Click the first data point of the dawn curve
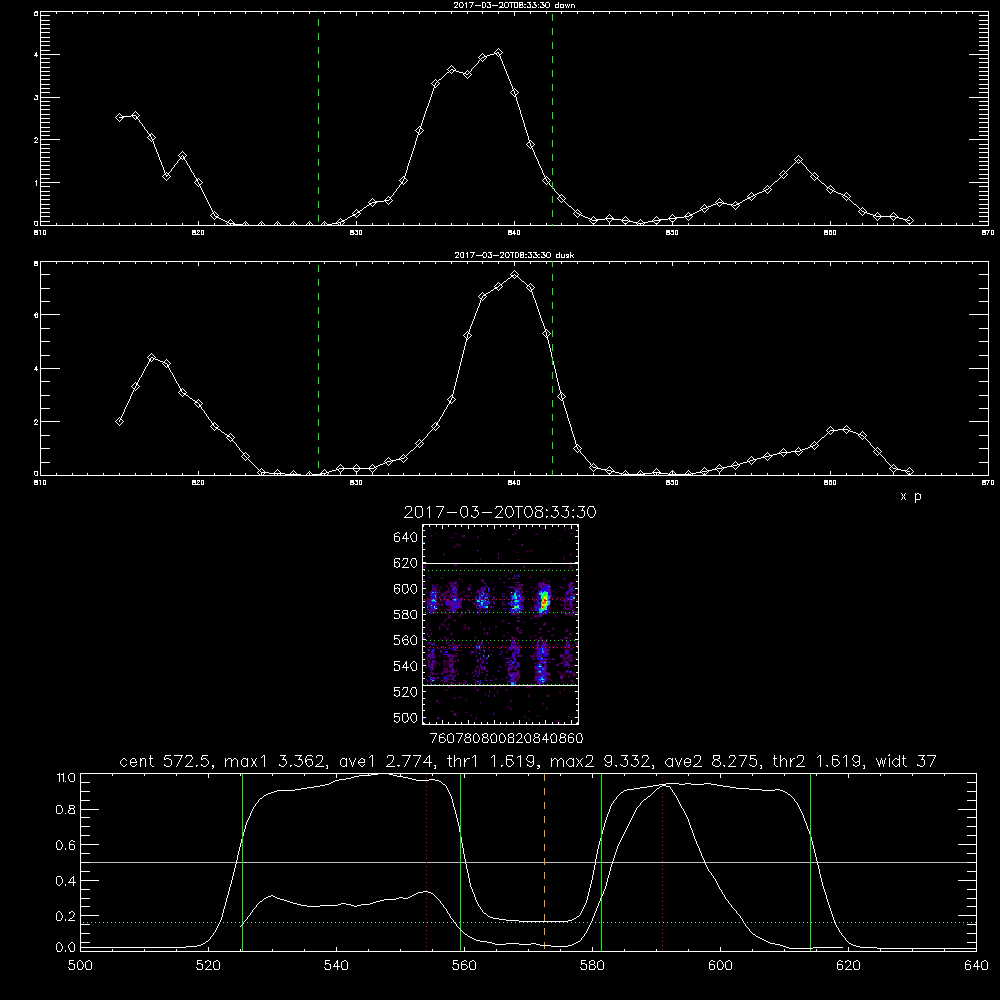Screen dimensions: 1000x1000 point(119,117)
